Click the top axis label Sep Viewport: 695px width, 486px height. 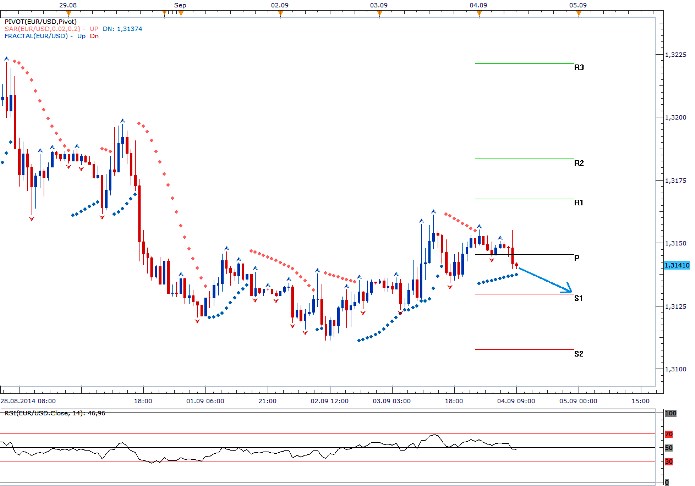tap(180, 5)
